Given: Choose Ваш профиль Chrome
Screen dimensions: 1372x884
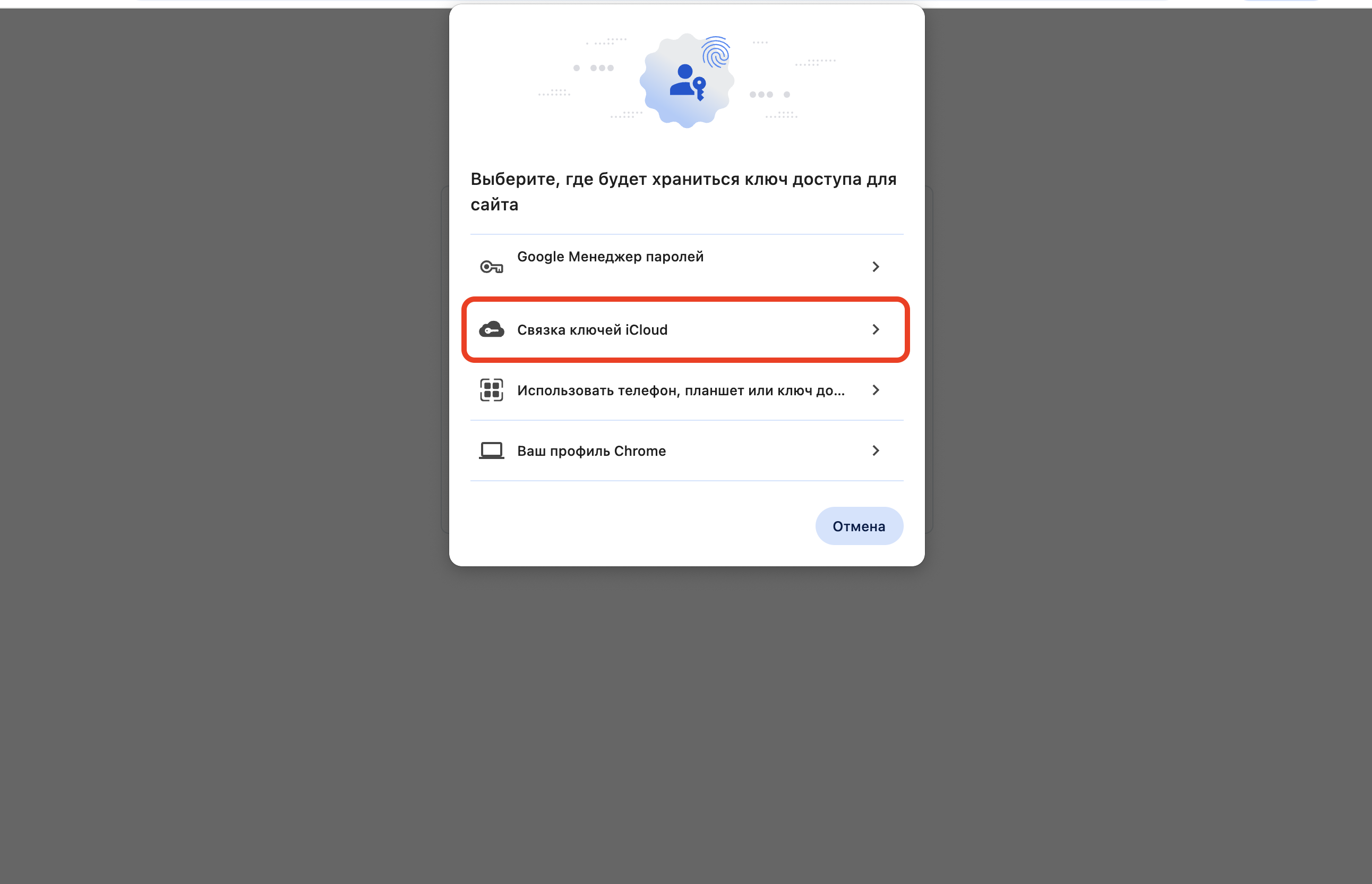Looking at the screenshot, I should click(x=687, y=450).
